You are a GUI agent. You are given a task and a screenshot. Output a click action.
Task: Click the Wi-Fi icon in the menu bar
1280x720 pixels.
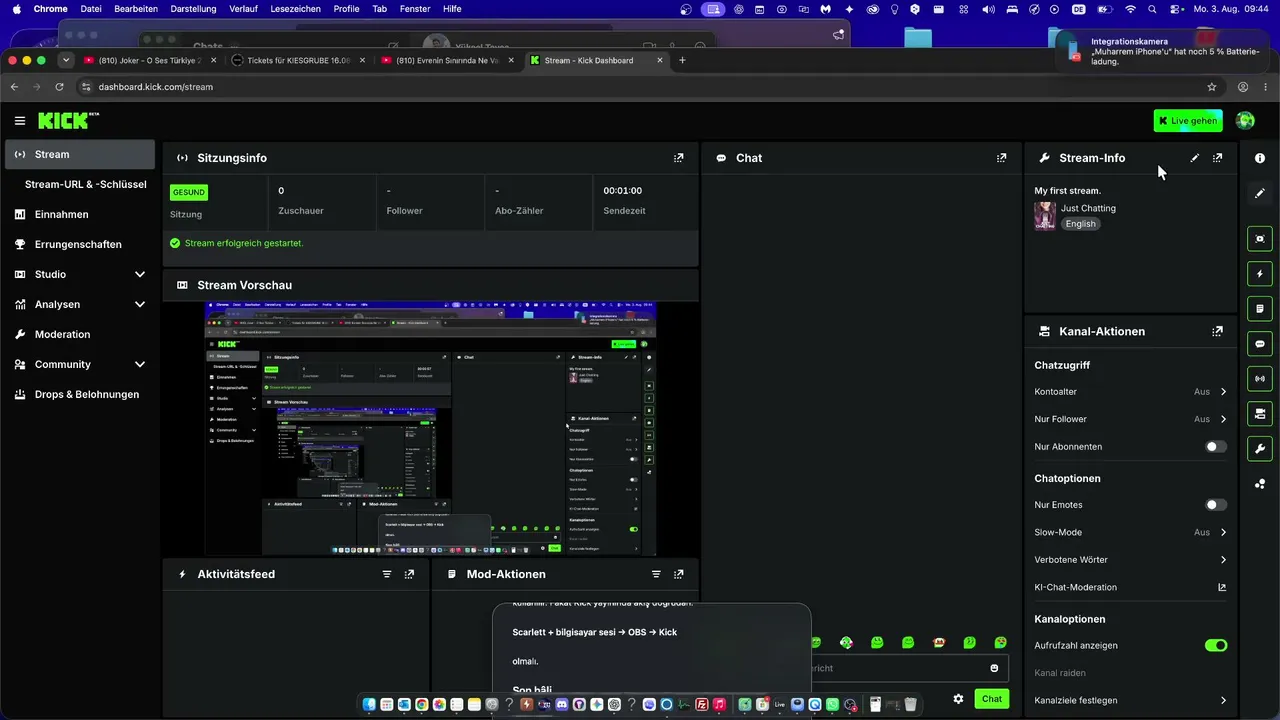pyautogui.click(x=1131, y=9)
